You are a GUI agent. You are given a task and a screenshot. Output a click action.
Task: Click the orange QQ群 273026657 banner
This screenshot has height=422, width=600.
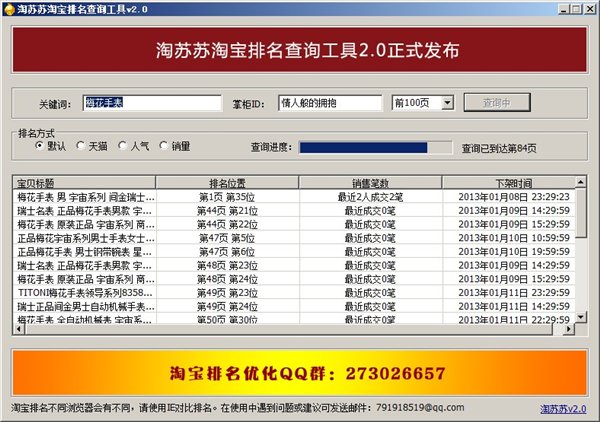pos(300,372)
